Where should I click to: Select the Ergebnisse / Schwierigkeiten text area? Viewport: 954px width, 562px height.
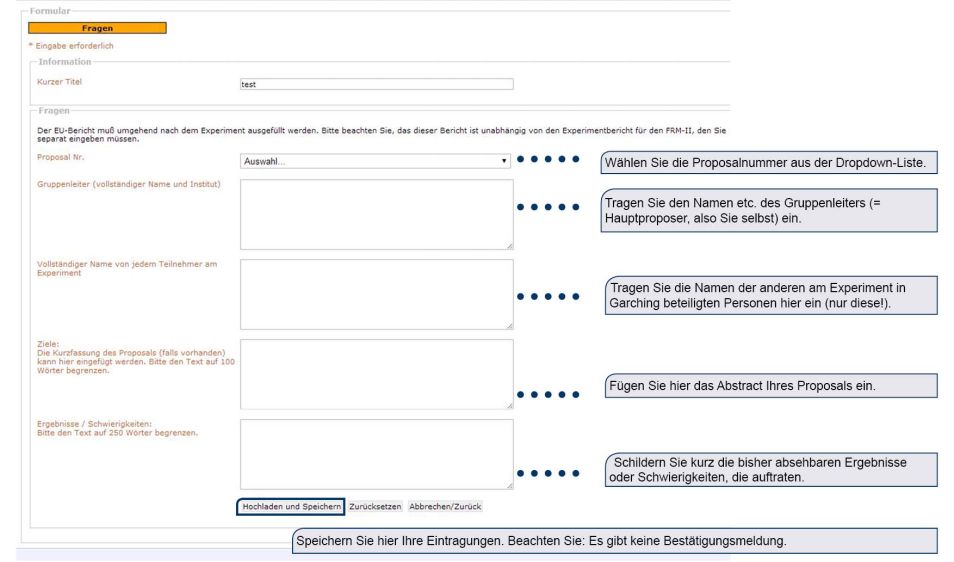pos(377,454)
